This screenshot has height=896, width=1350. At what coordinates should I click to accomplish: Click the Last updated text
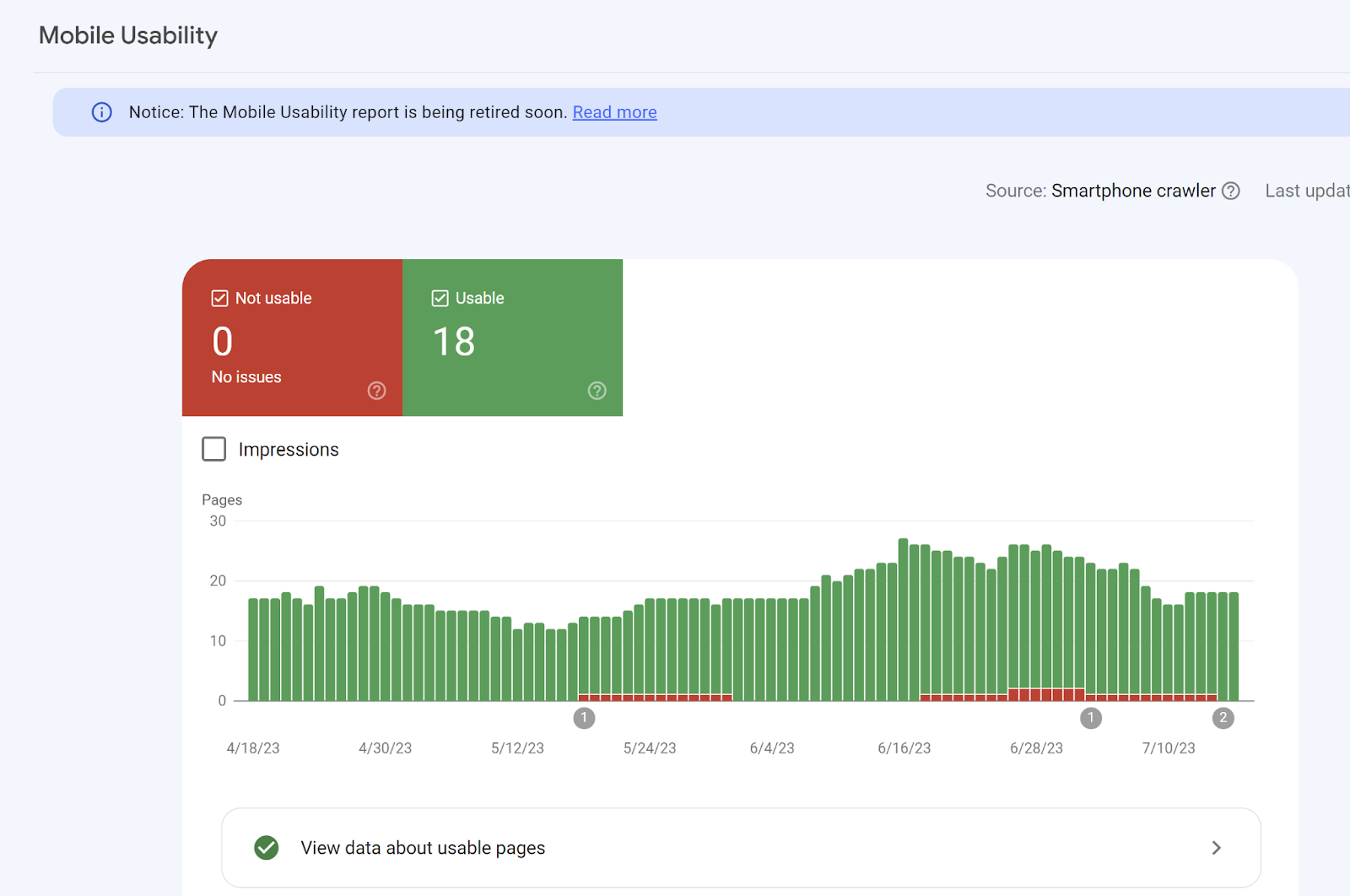pos(1306,191)
